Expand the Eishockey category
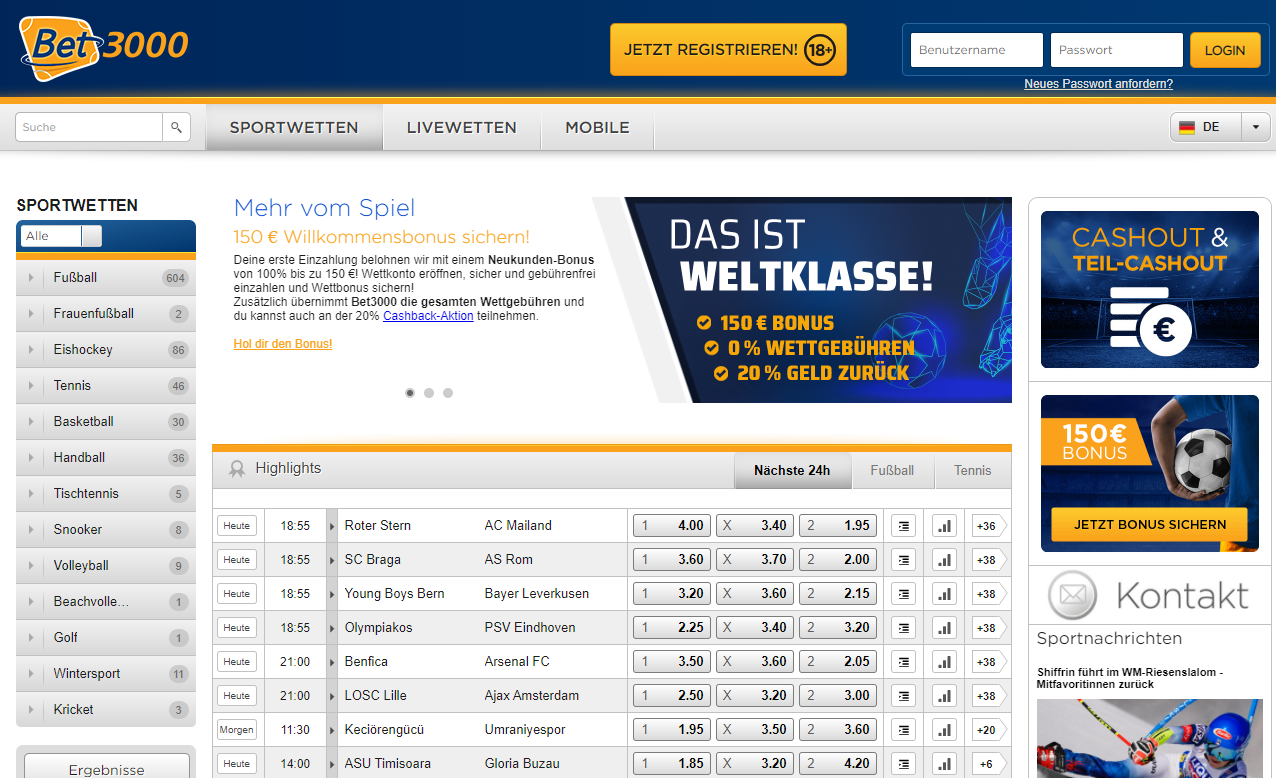Image resolution: width=1276 pixels, height=778 pixels. (x=106, y=350)
